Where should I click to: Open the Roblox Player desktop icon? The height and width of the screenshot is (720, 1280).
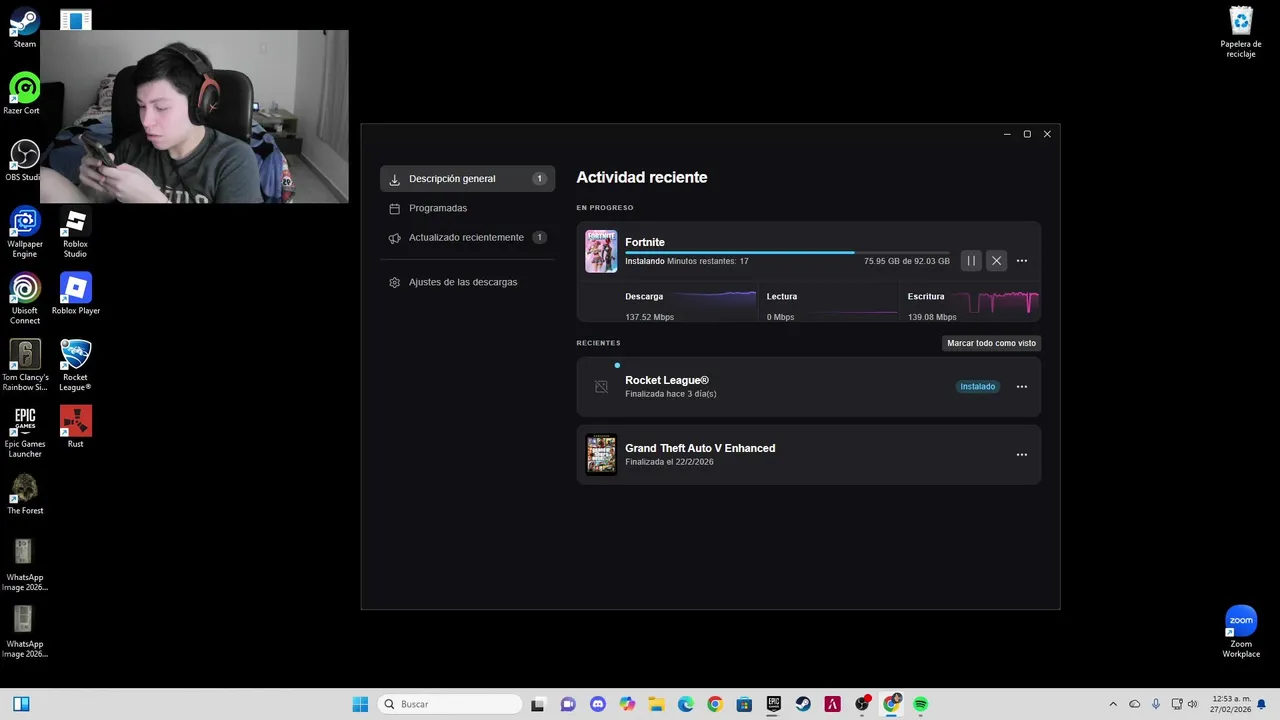pyautogui.click(x=76, y=294)
